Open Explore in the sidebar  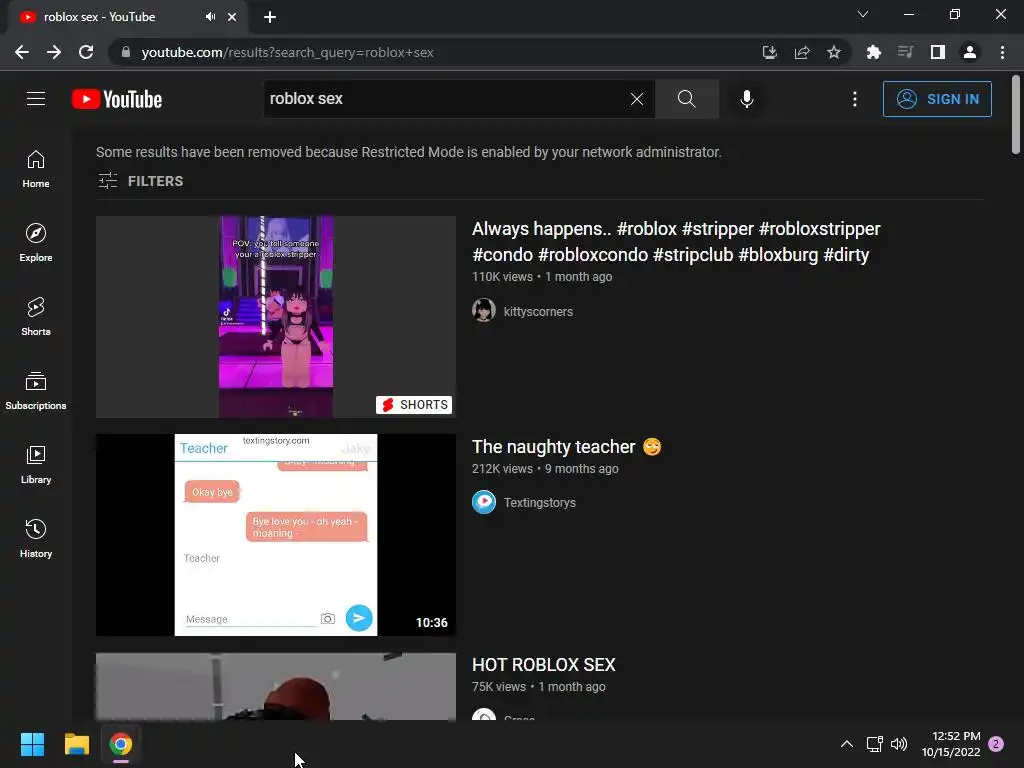(x=36, y=242)
